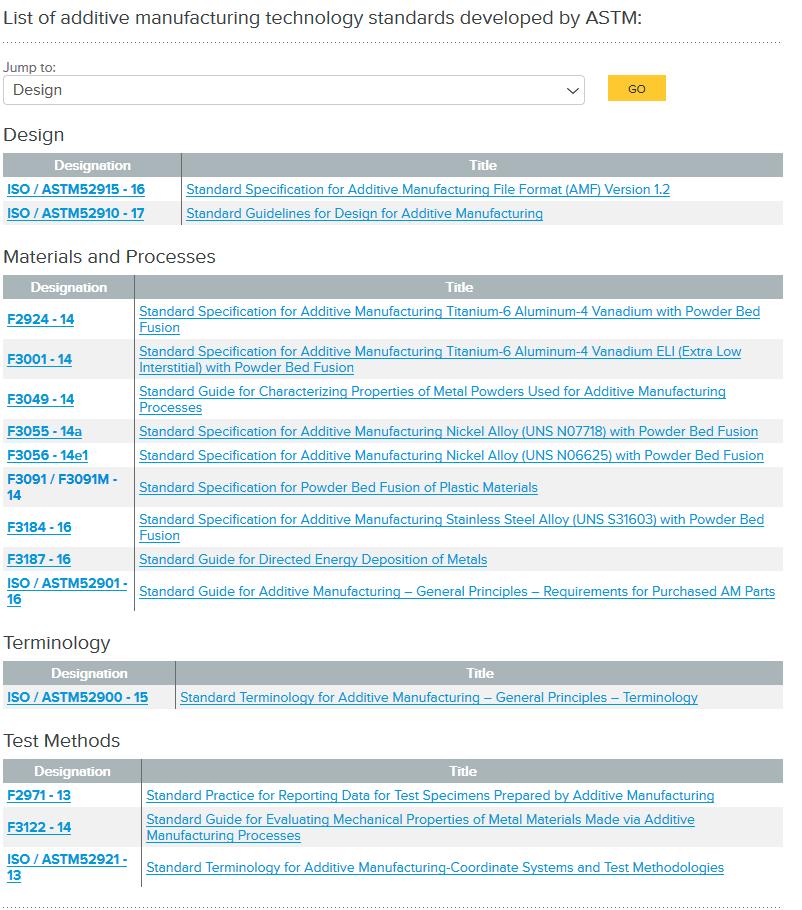Click the Materials and Processes heading

[x=109, y=257]
